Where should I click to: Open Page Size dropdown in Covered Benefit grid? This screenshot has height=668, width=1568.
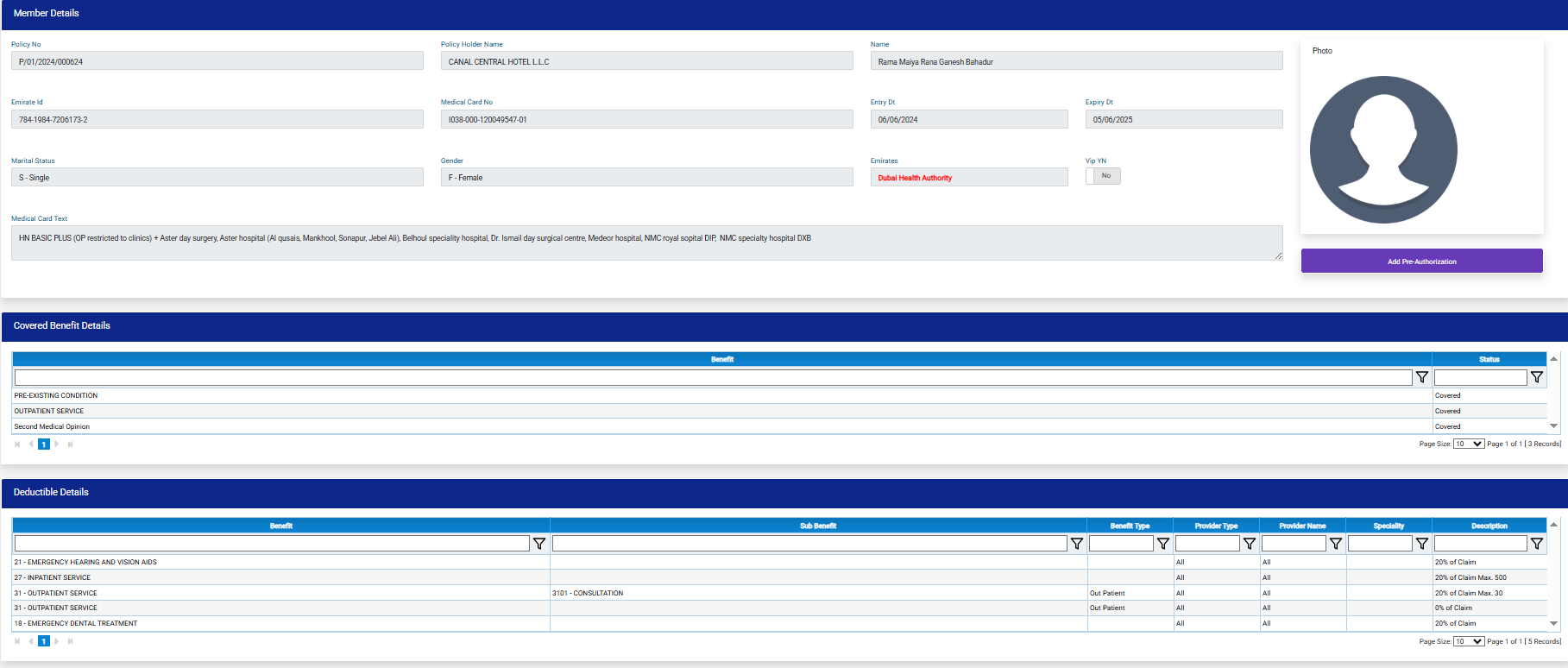point(1468,444)
